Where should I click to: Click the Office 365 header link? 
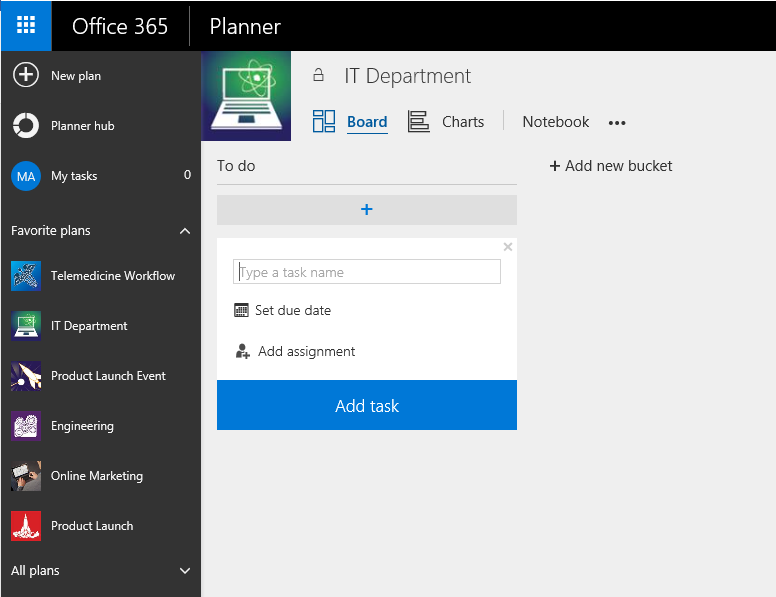120,26
